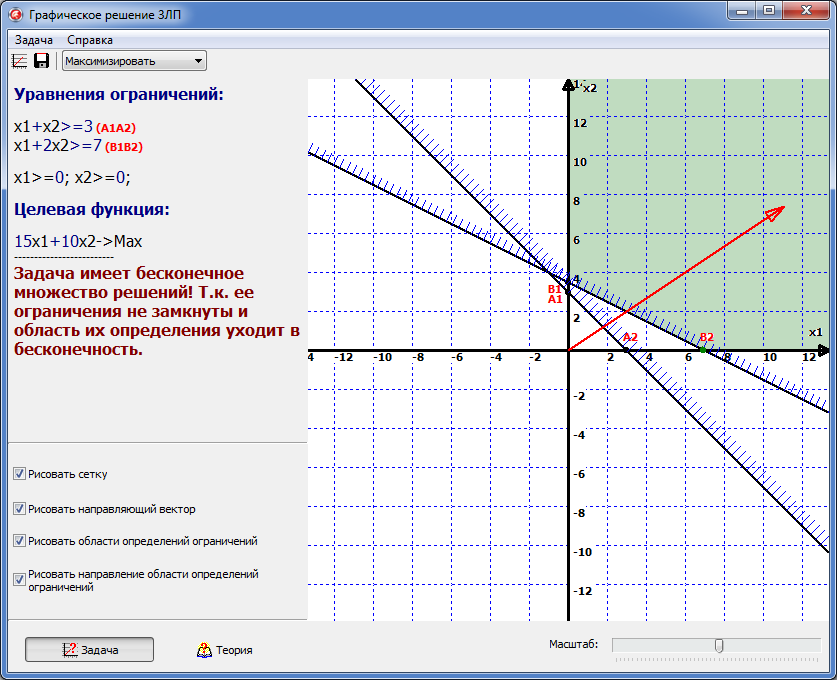Click point labels B1 A1 near the axis
Viewport: 837px width, 680px height.
(554, 292)
